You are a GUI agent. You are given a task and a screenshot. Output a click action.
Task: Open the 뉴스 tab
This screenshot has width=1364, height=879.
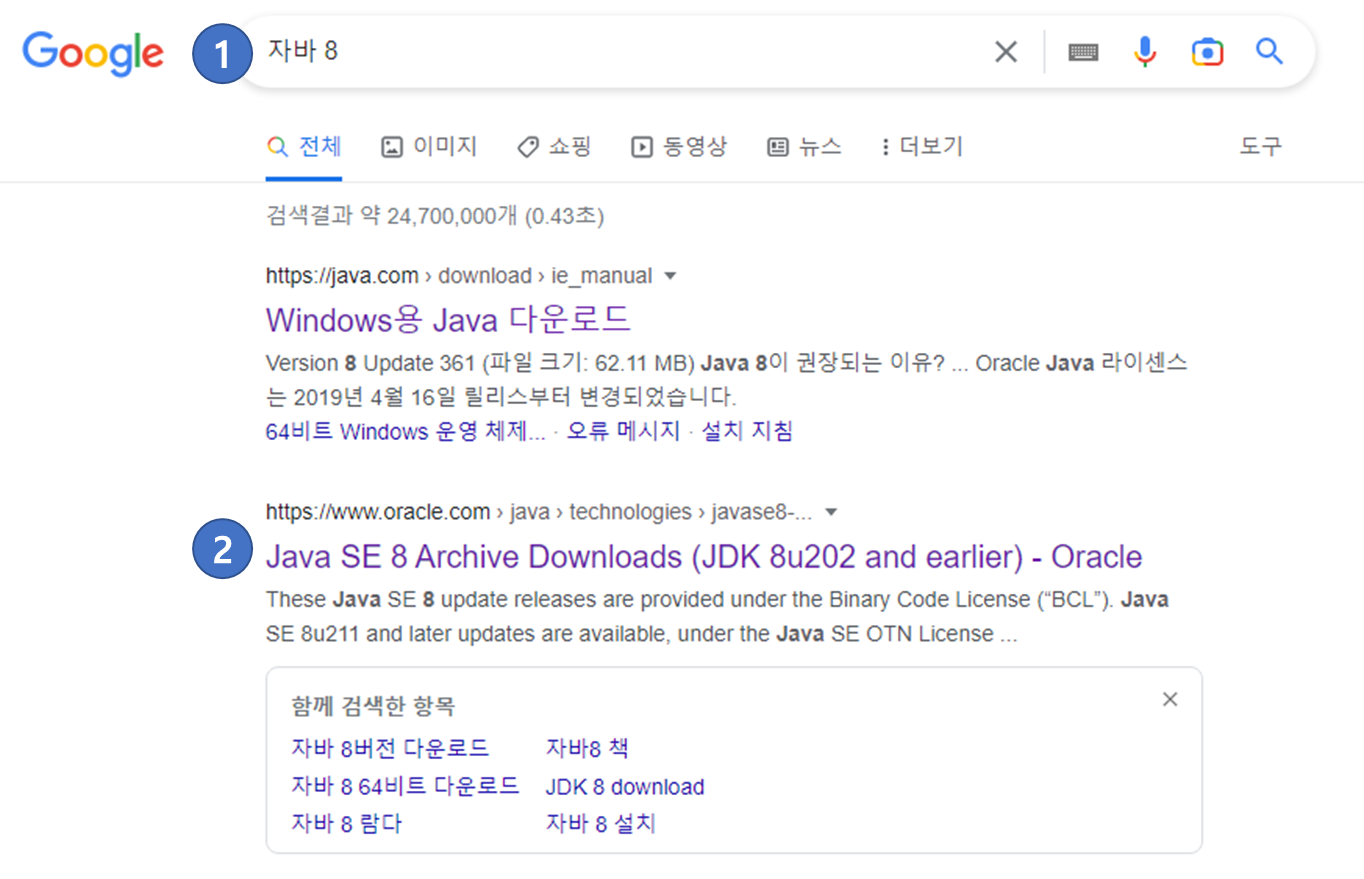pyautogui.click(x=803, y=147)
